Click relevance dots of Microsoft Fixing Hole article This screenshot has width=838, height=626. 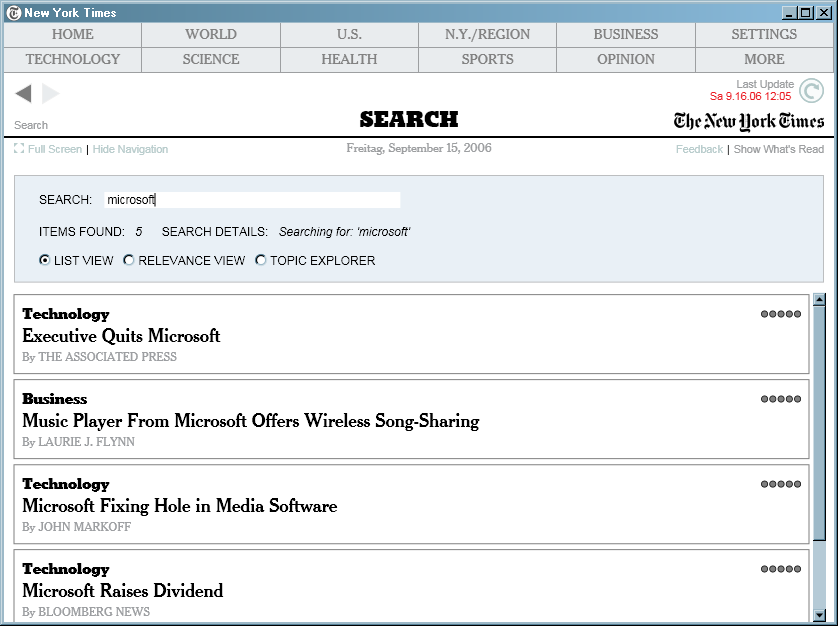[x=781, y=484]
